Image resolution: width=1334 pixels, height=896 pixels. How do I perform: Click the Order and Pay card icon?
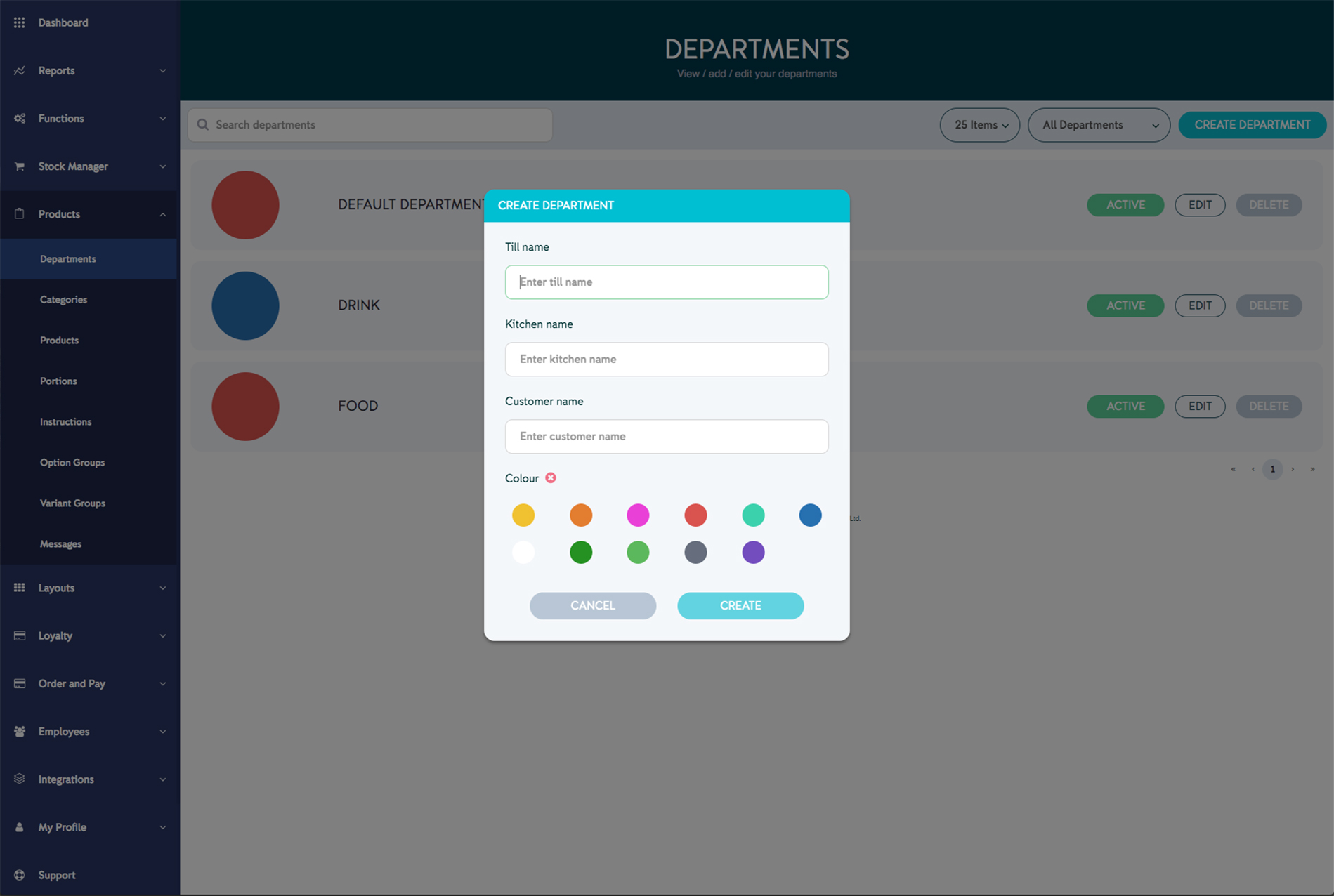click(x=20, y=683)
